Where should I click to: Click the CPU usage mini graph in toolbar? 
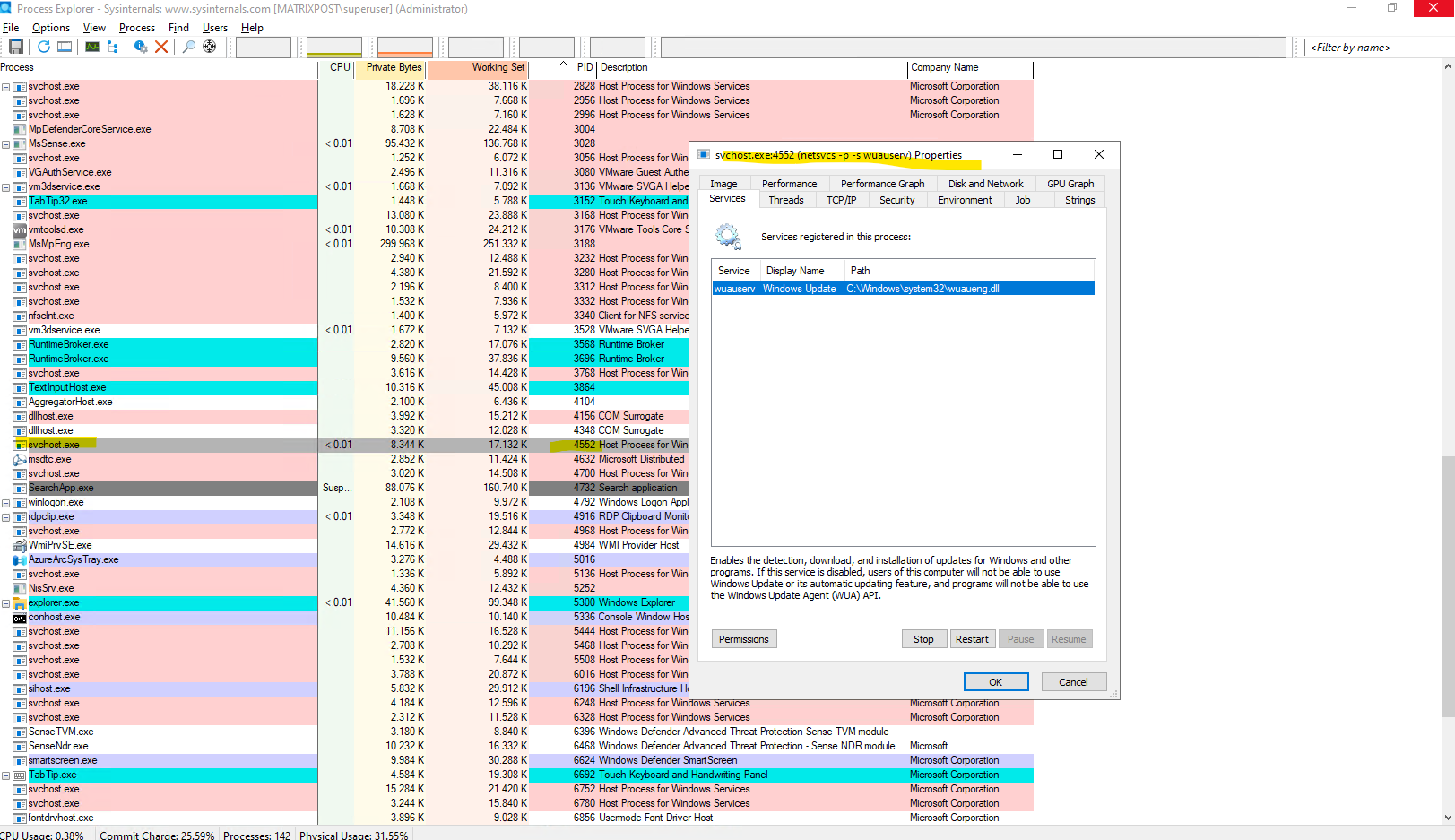[264, 47]
